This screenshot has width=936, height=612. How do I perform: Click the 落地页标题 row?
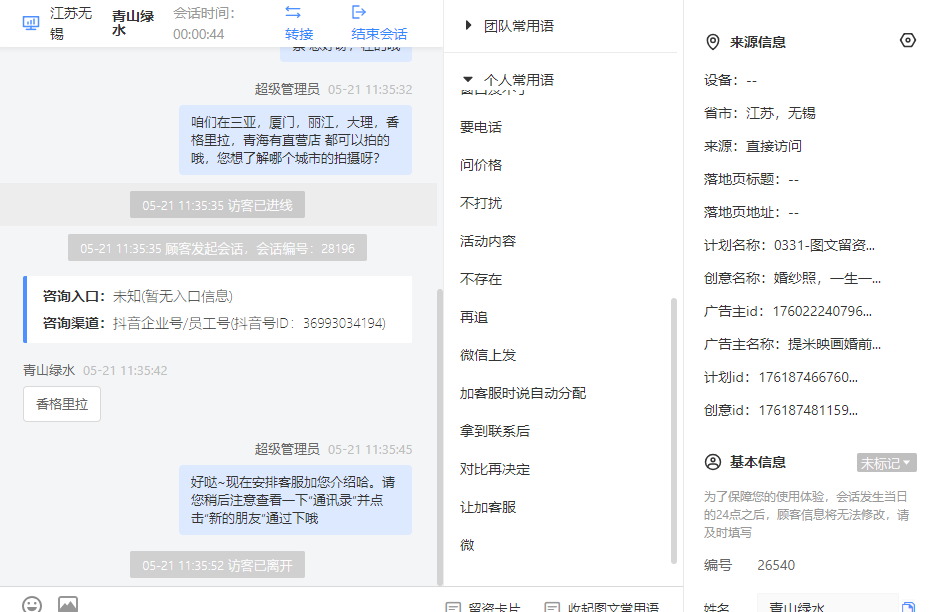point(751,179)
